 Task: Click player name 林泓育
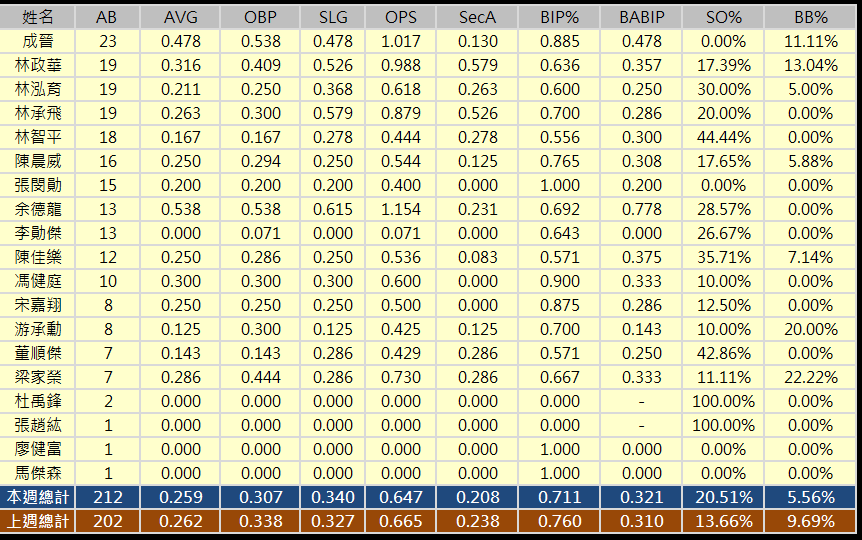(38, 89)
